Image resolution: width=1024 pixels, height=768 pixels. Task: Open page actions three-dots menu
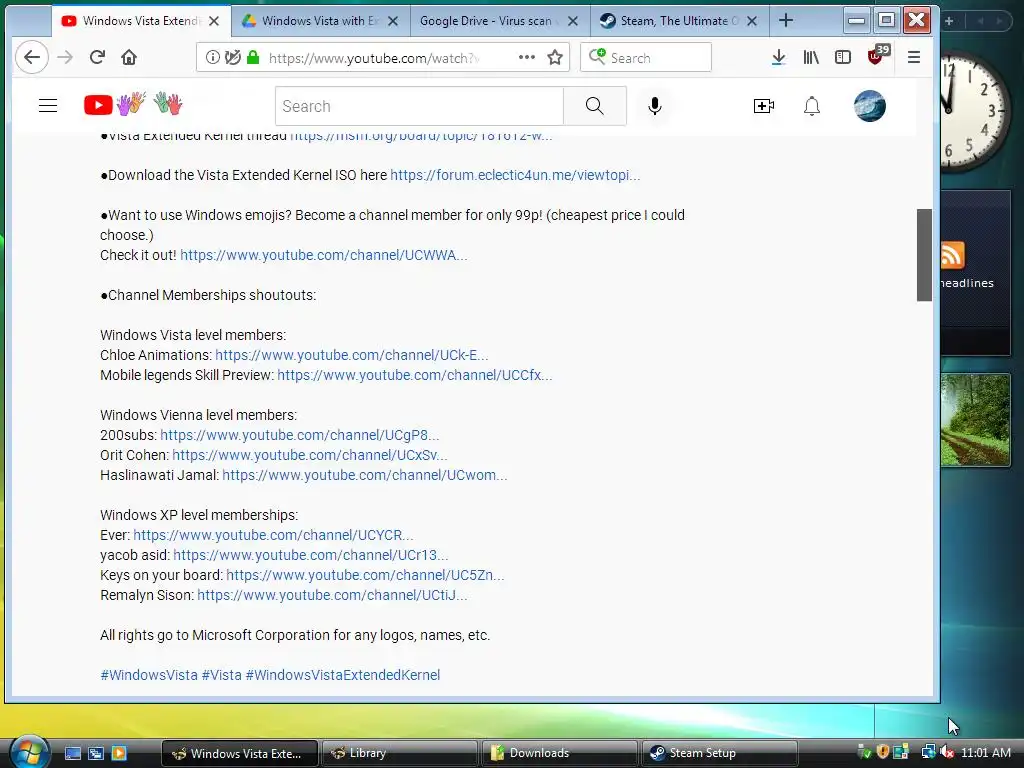click(526, 57)
